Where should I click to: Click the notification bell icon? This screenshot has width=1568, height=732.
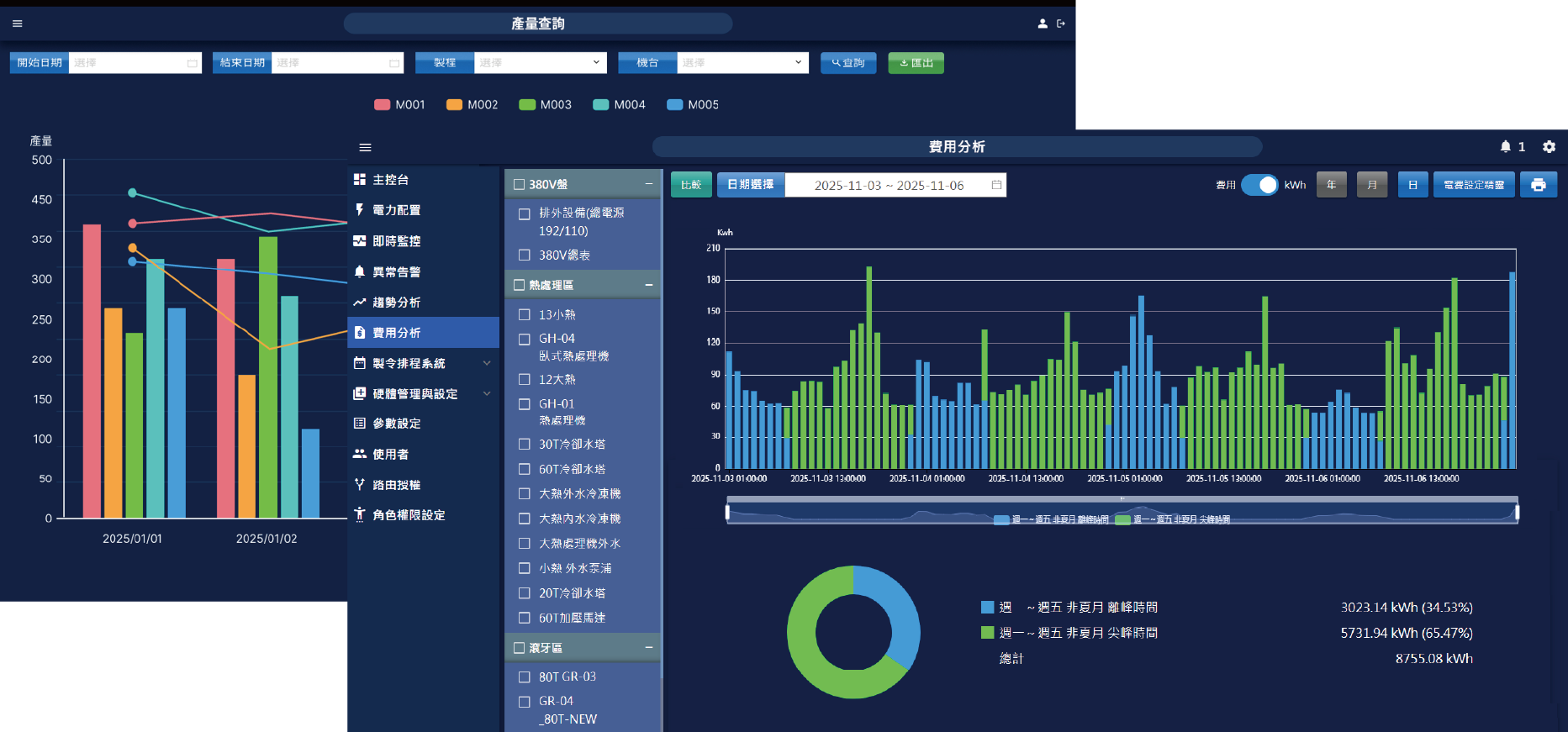click(1505, 146)
